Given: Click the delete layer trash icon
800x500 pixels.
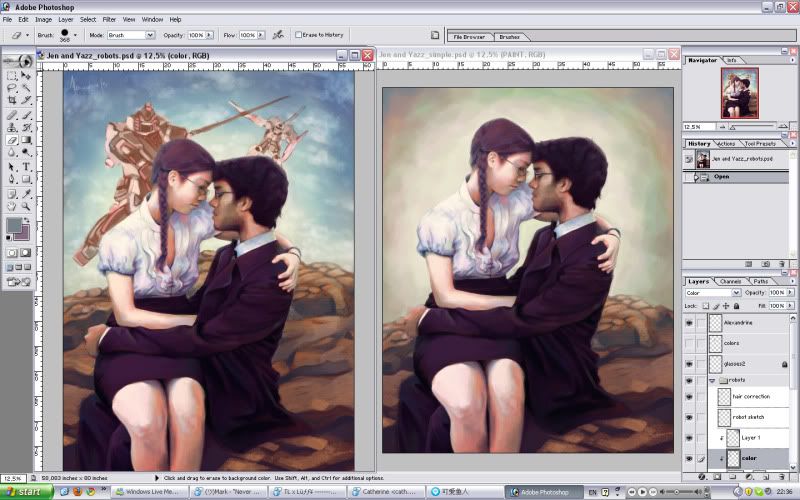Looking at the screenshot, I should pyautogui.click(x=782, y=477).
